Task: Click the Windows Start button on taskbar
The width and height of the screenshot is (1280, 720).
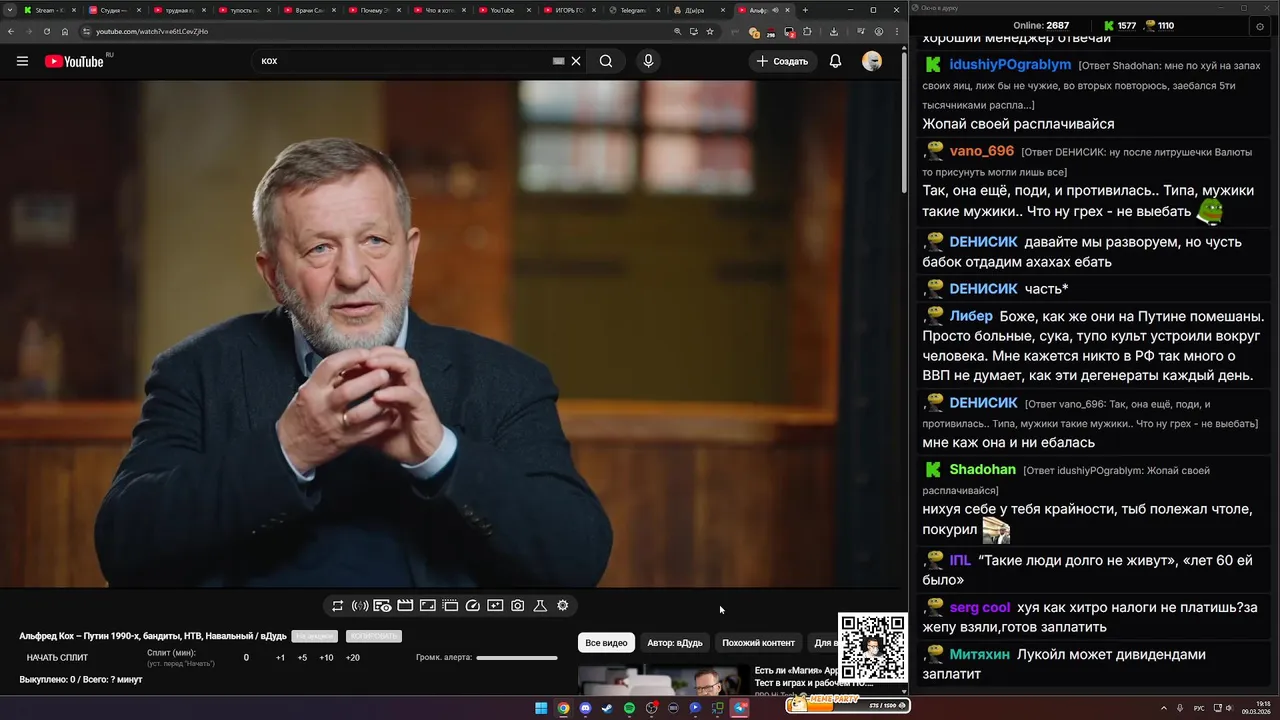Action: tap(541, 708)
